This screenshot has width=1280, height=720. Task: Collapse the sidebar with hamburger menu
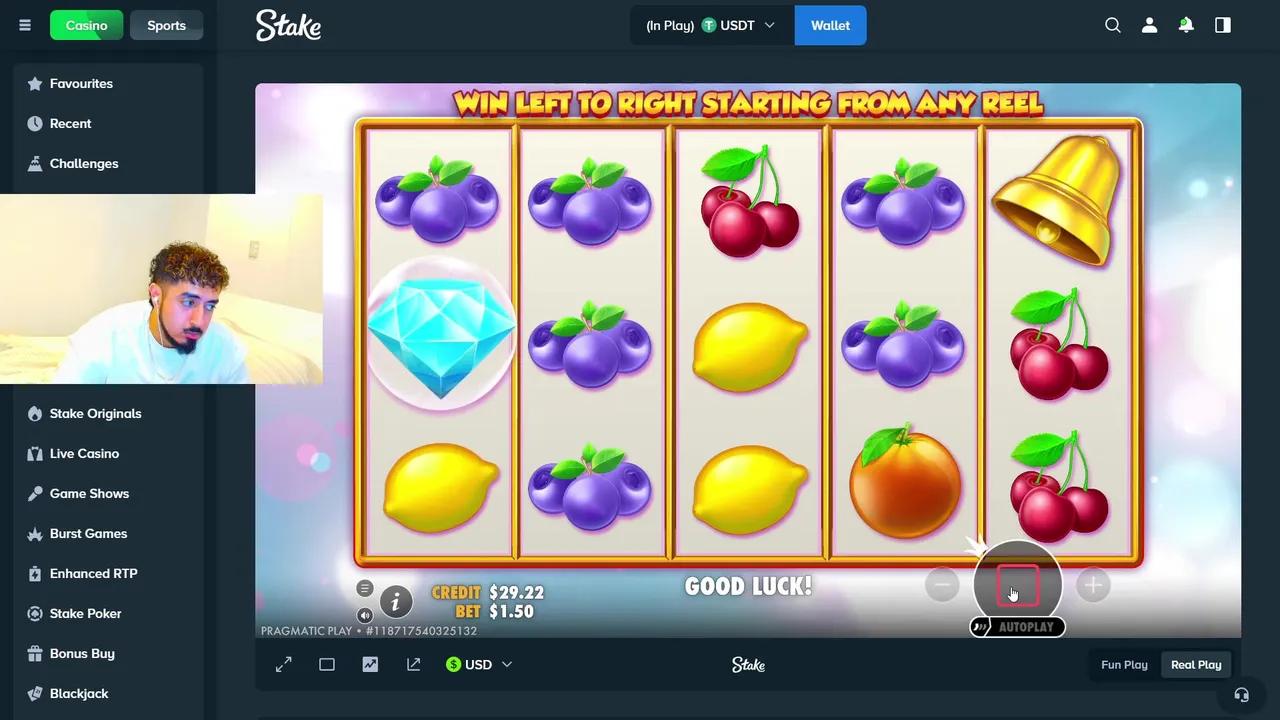(x=25, y=25)
